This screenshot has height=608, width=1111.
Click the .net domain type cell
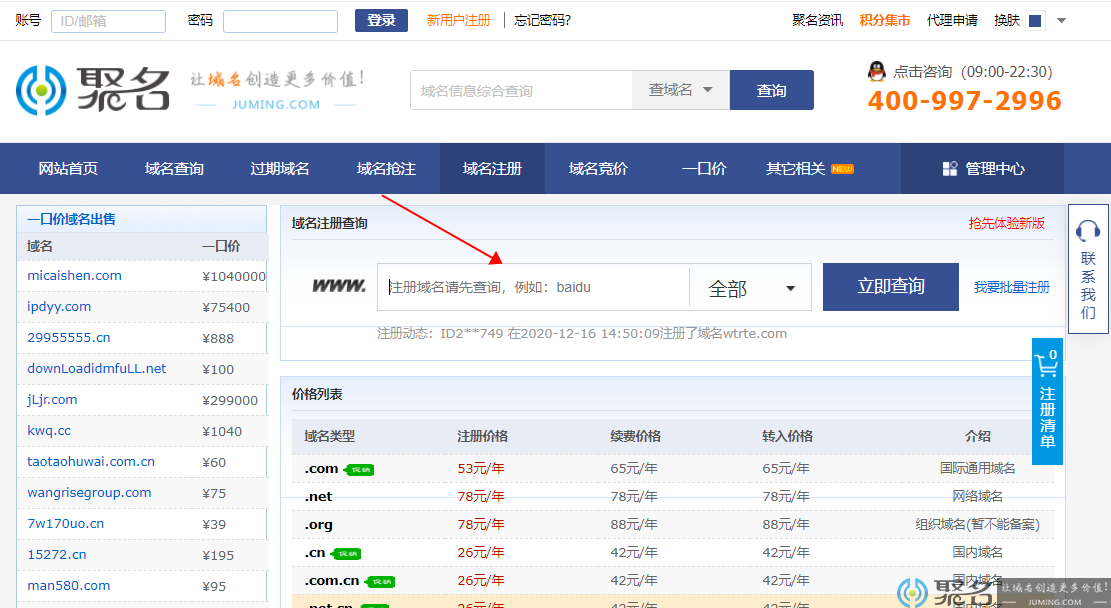pos(318,497)
